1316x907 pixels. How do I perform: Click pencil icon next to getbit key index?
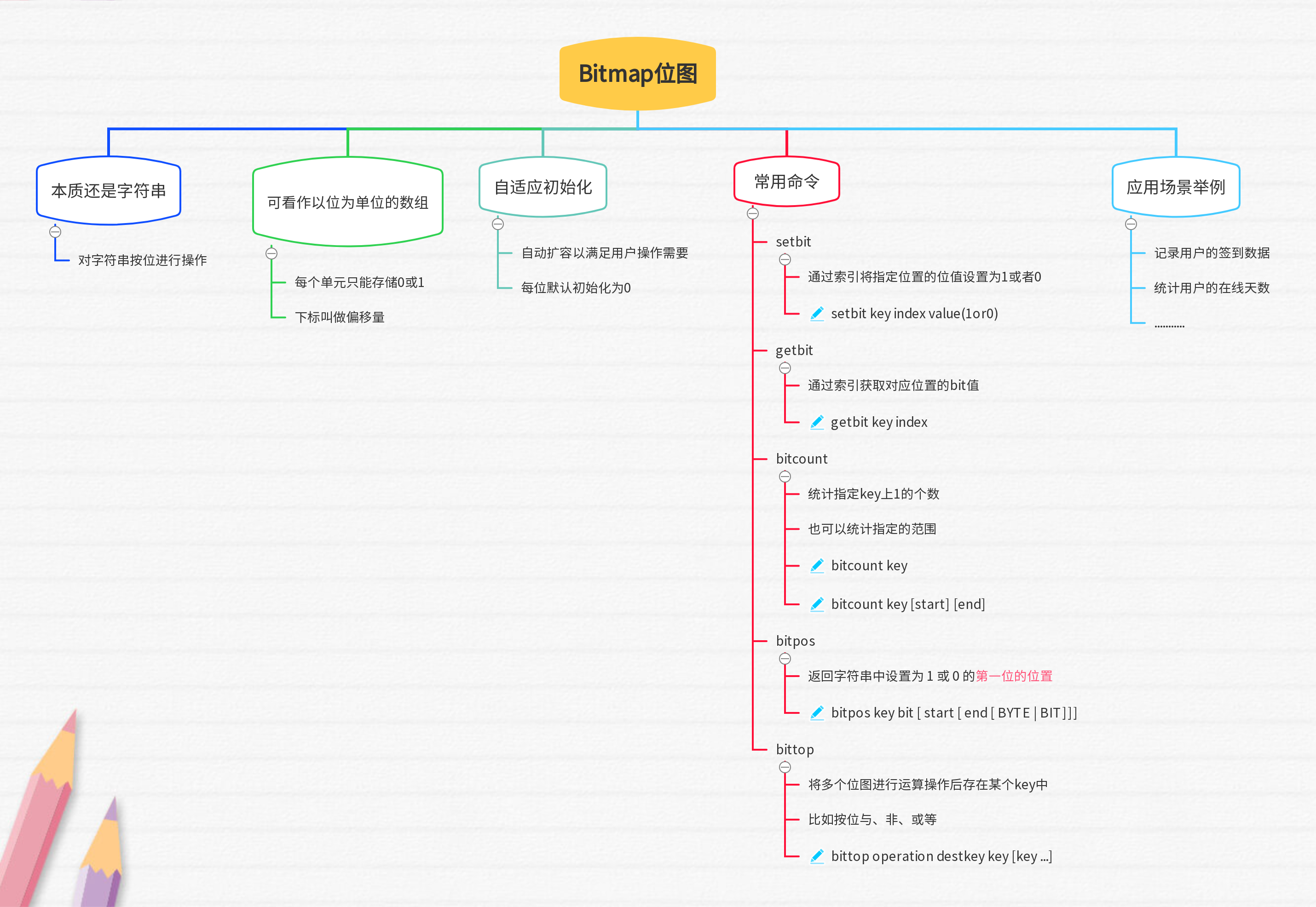pos(817,422)
